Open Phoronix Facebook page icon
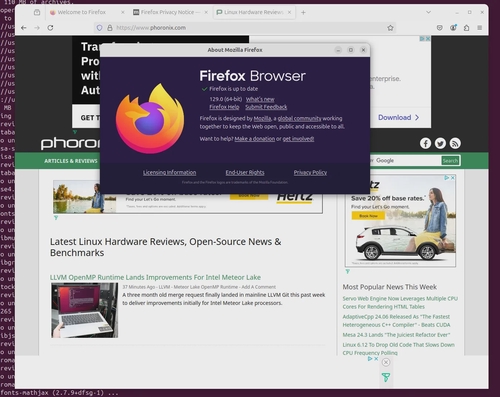This screenshot has width=500, height=397. coord(425,143)
